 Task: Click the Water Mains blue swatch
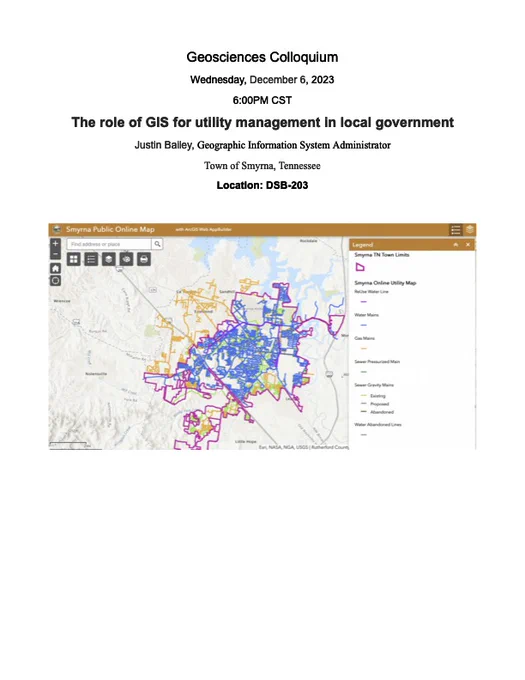click(364, 325)
